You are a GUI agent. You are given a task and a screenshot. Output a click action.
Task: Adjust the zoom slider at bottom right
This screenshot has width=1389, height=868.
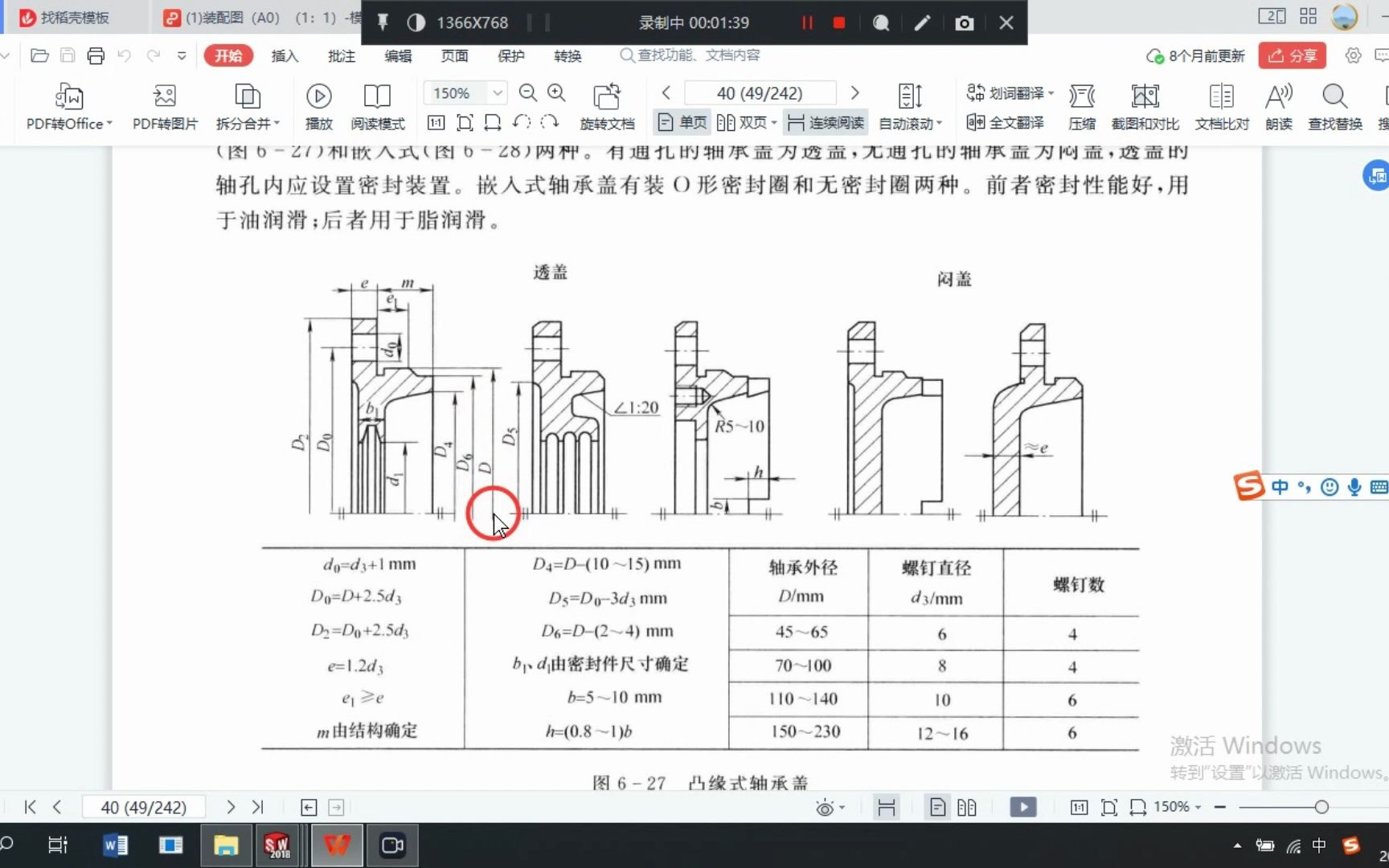pyautogui.click(x=1322, y=806)
